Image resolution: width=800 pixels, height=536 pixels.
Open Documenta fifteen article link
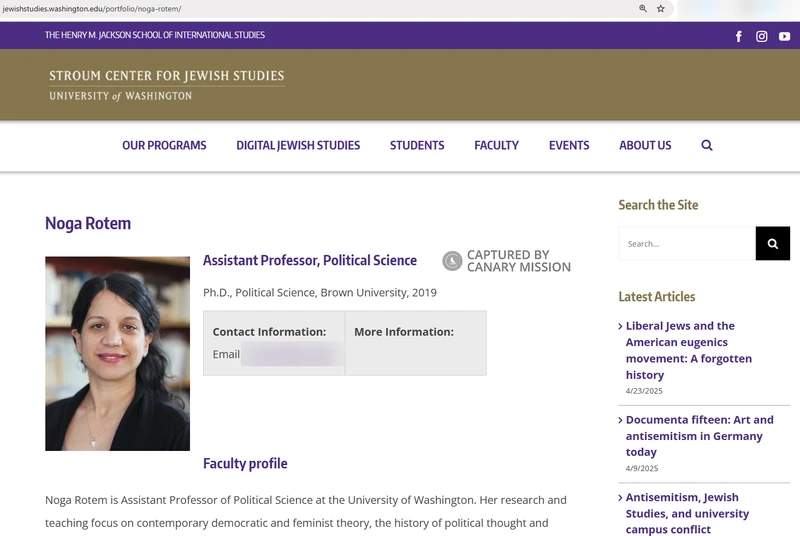click(699, 436)
